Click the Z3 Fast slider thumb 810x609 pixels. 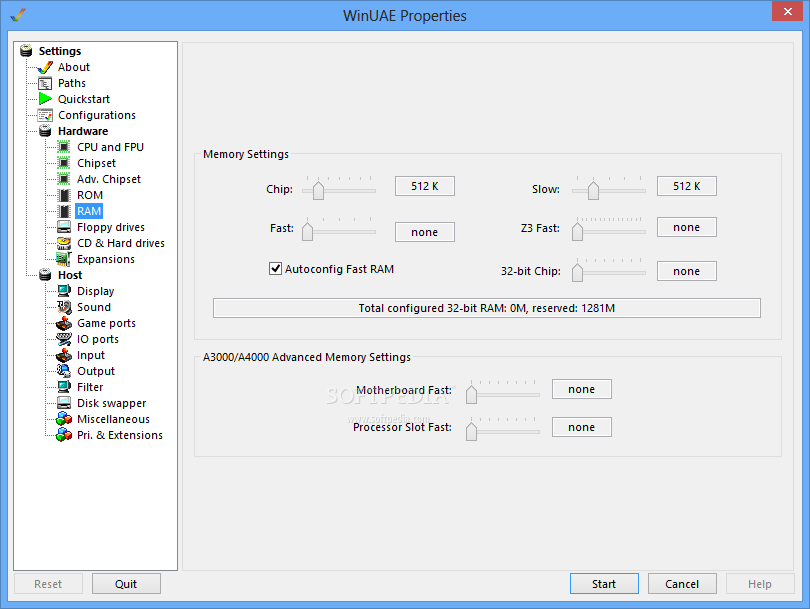pos(577,231)
